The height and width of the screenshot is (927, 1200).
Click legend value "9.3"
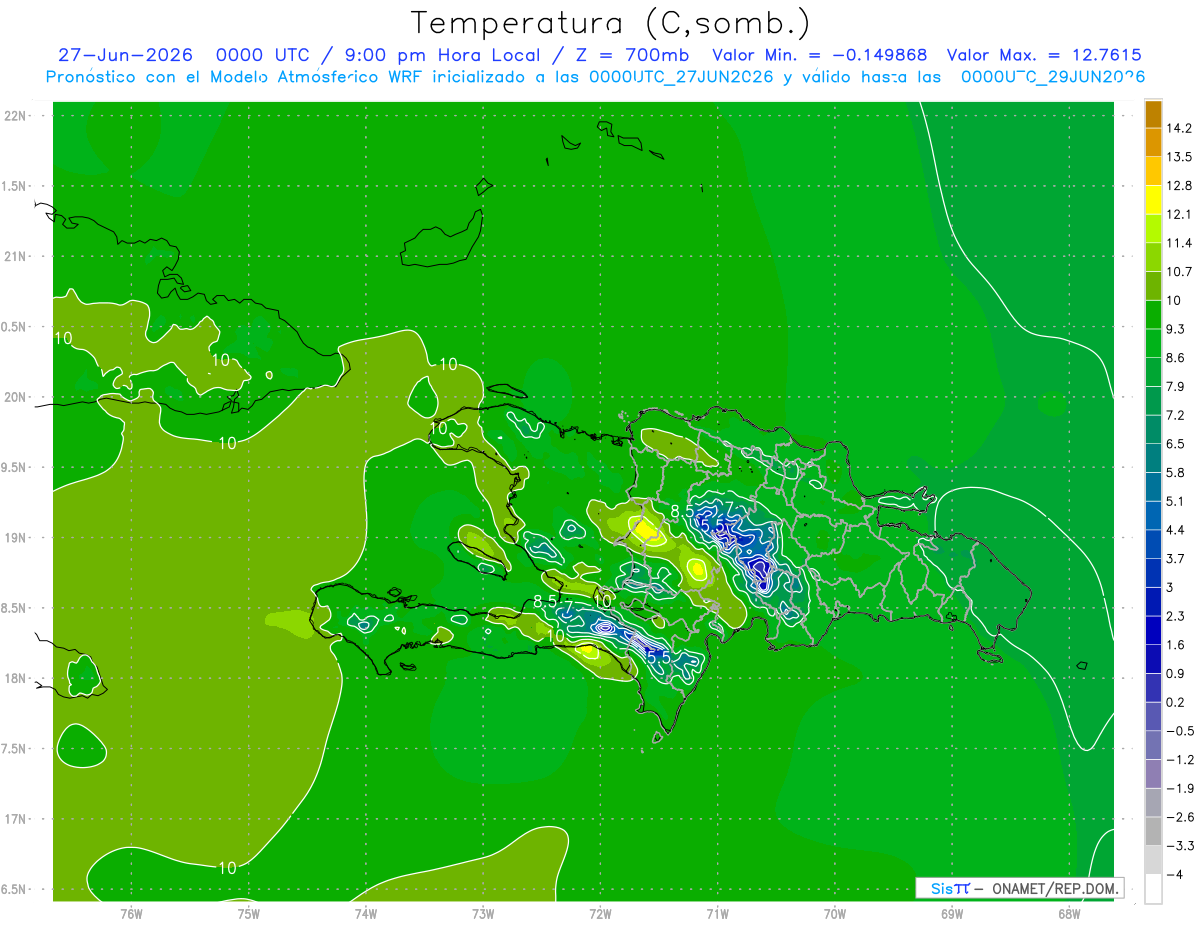click(x=1176, y=328)
